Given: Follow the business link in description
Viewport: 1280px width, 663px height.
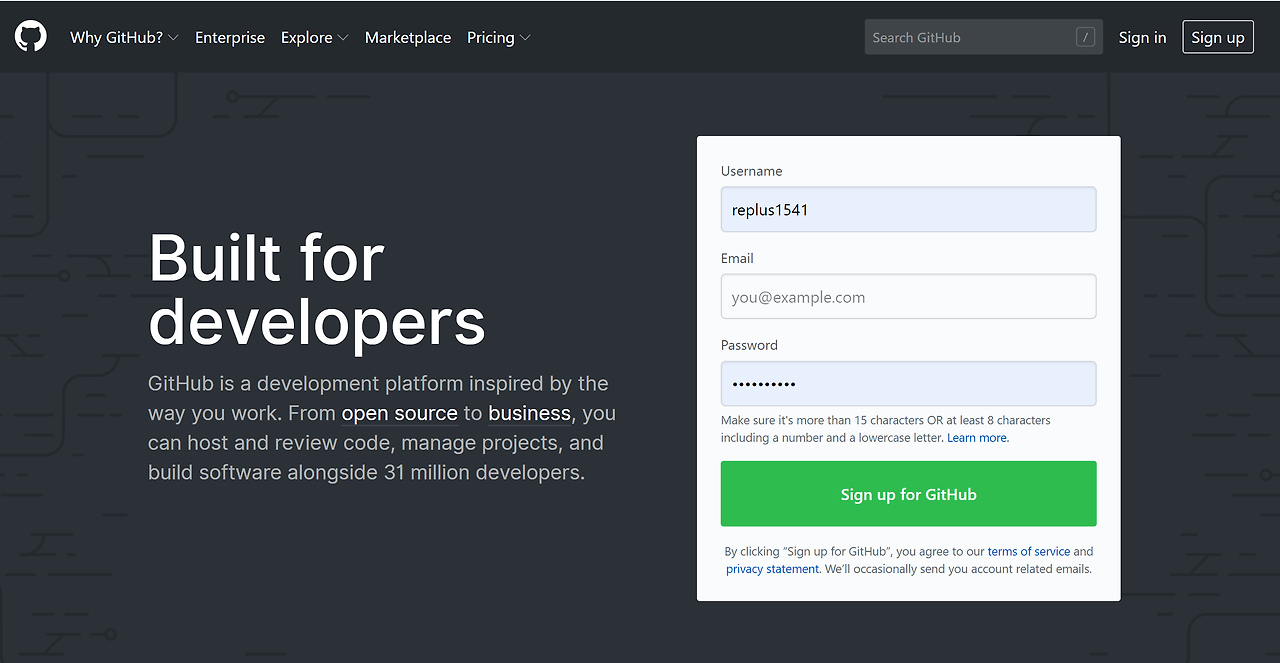Looking at the screenshot, I should pyautogui.click(x=530, y=413).
